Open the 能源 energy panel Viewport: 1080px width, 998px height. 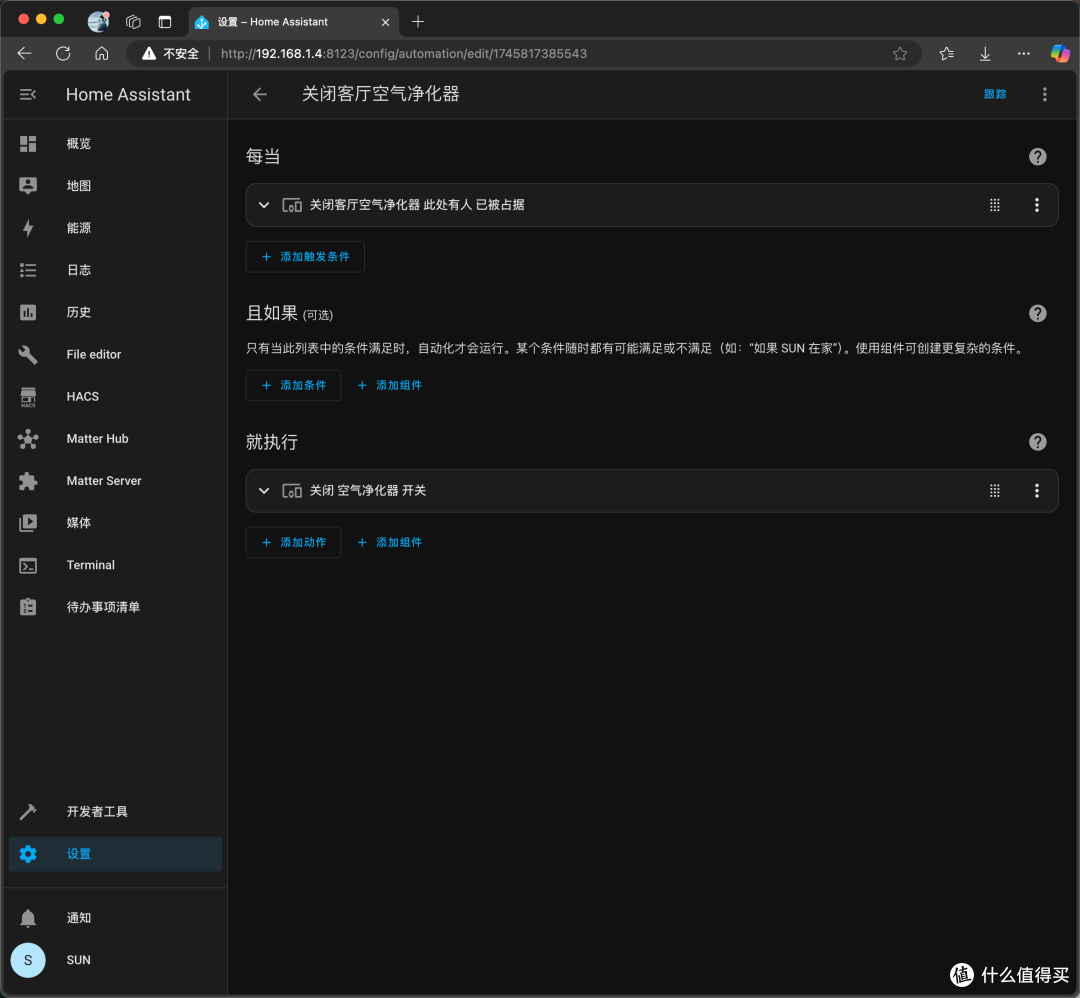(115, 228)
